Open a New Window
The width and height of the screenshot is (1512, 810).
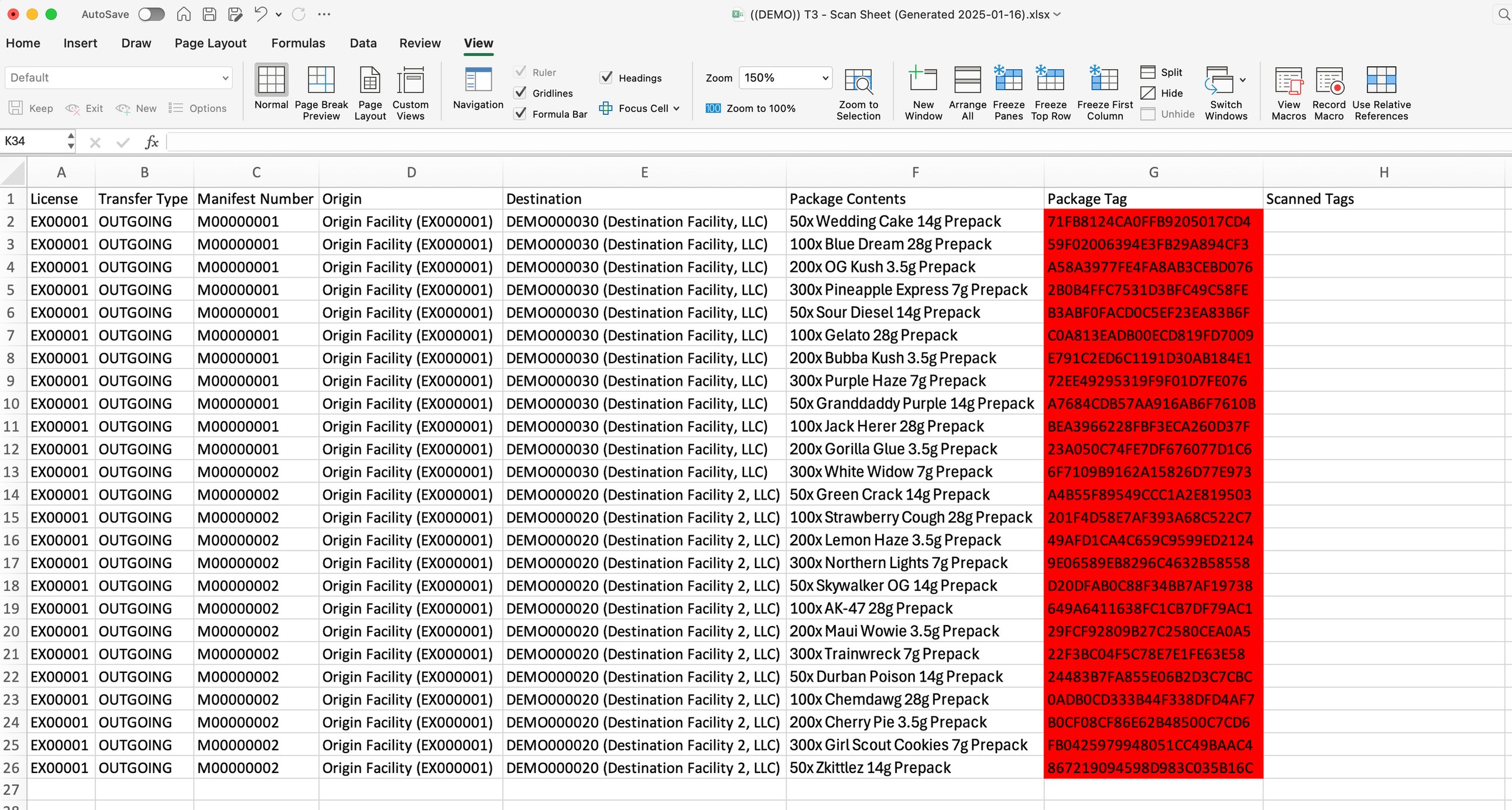click(923, 80)
